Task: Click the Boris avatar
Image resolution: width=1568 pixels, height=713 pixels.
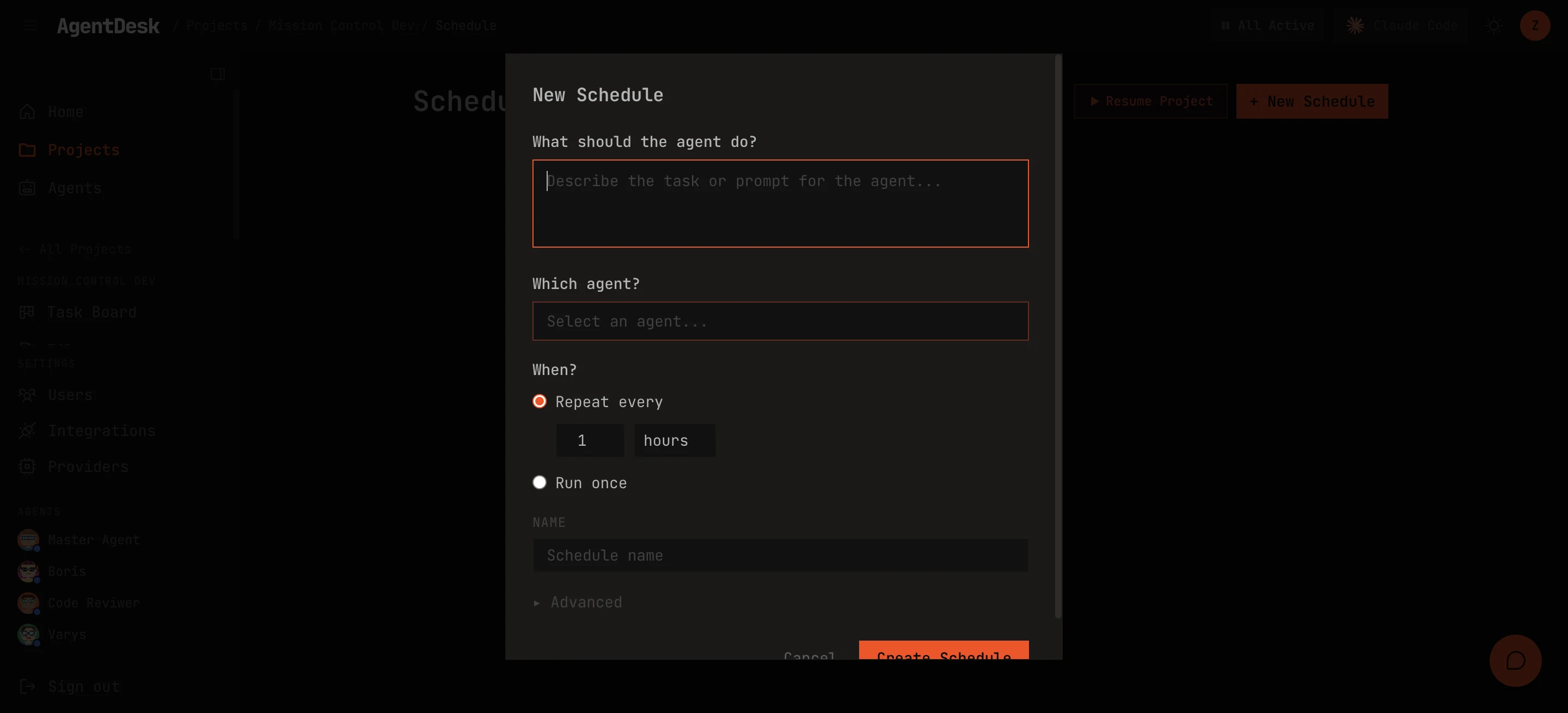Action: tap(28, 571)
